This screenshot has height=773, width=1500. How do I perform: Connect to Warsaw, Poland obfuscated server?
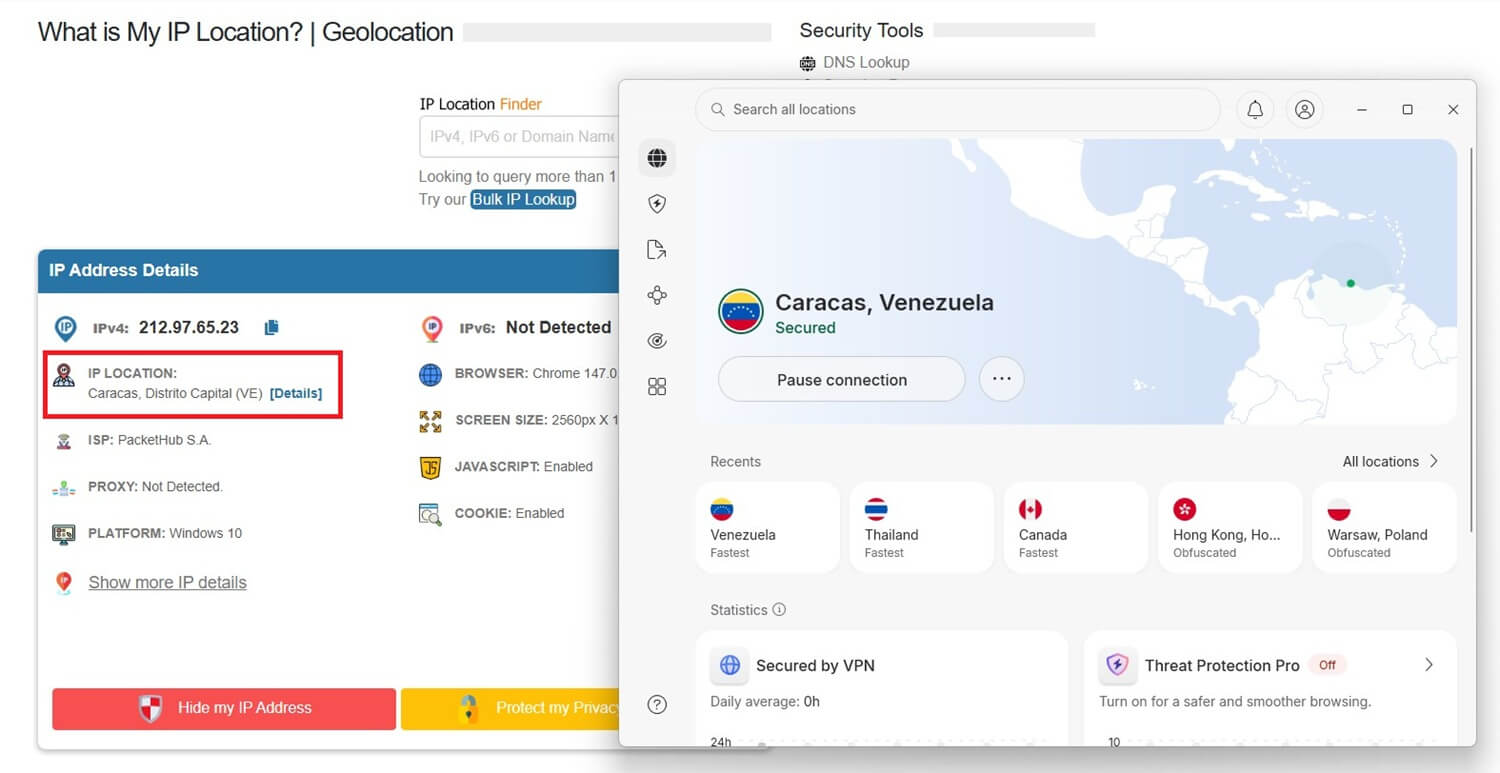click(x=1382, y=527)
